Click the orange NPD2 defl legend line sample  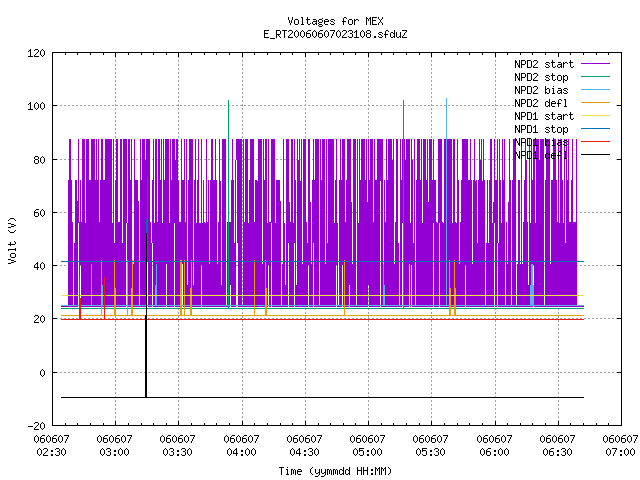pyautogui.click(x=596, y=102)
